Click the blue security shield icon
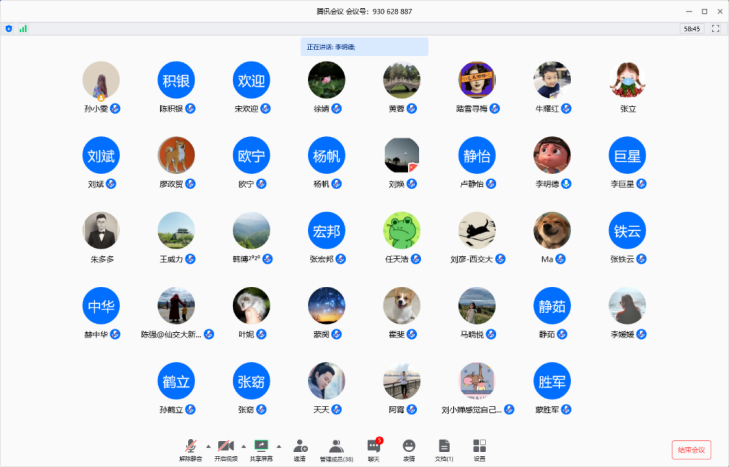Image resolution: width=729 pixels, height=467 pixels. coord(9,29)
